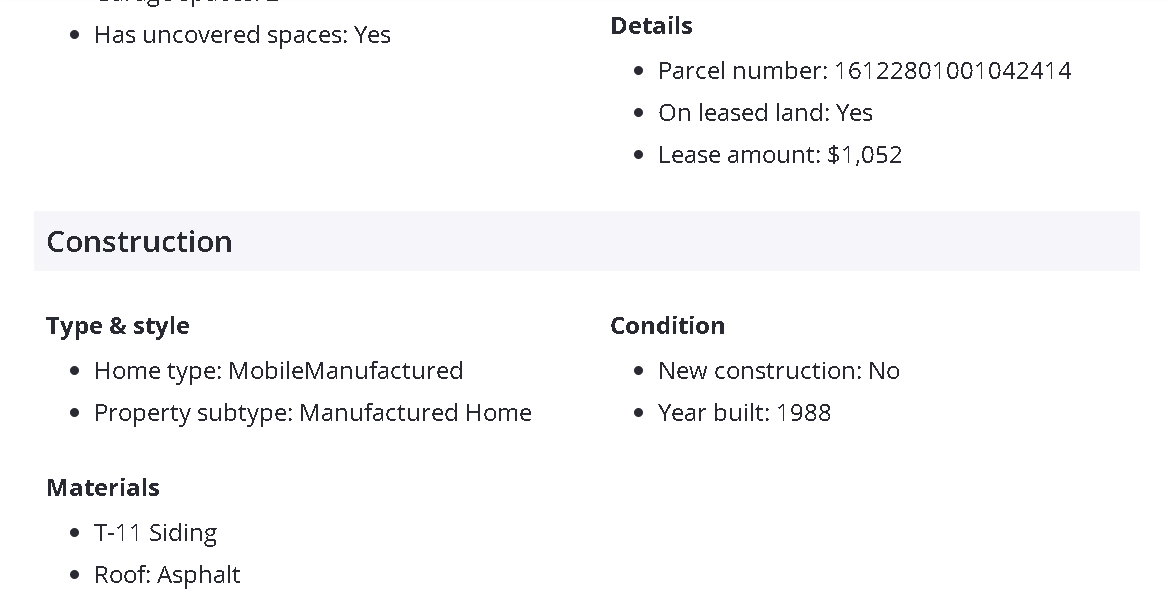The height and width of the screenshot is (604, 1171).
Task: Click the MobileManufactured home type value
Action: (346, 371)
